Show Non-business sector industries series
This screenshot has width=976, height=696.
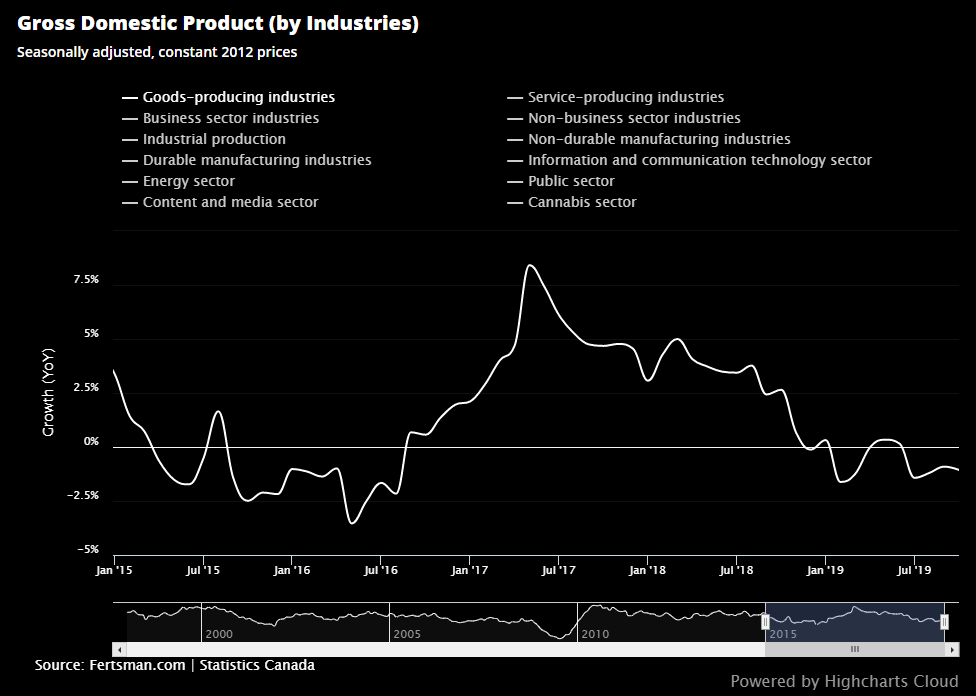[624, 118]
